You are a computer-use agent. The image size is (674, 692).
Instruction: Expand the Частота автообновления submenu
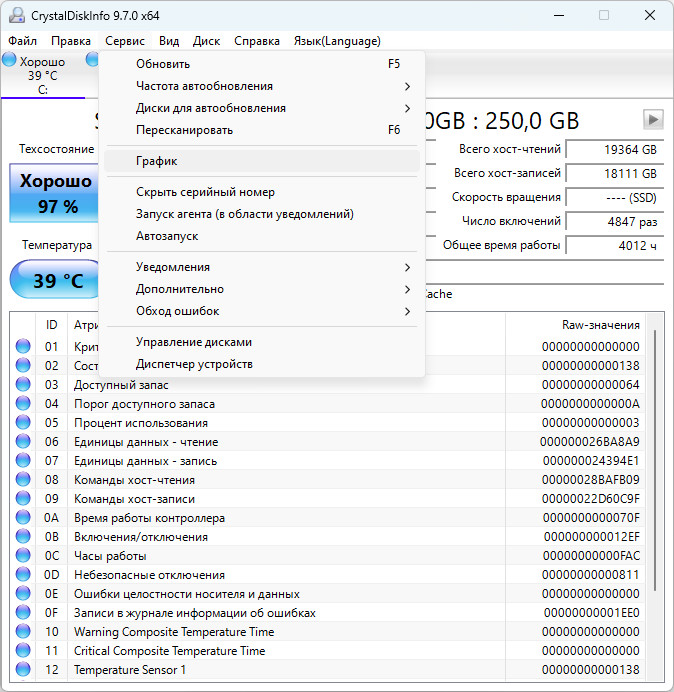(262, 86)
